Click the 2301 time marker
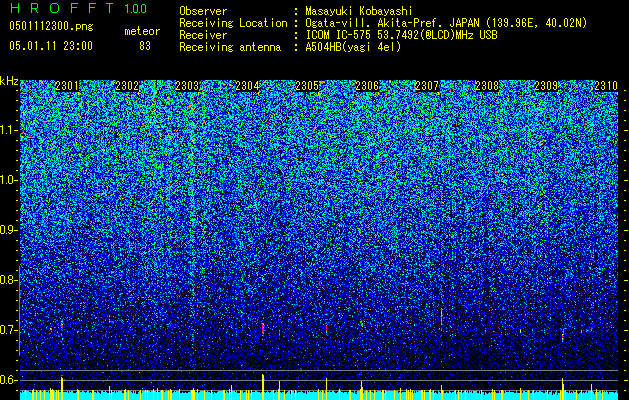Image resolution: width=629 pixels, height=400 pixels. [x=67, y=86]
